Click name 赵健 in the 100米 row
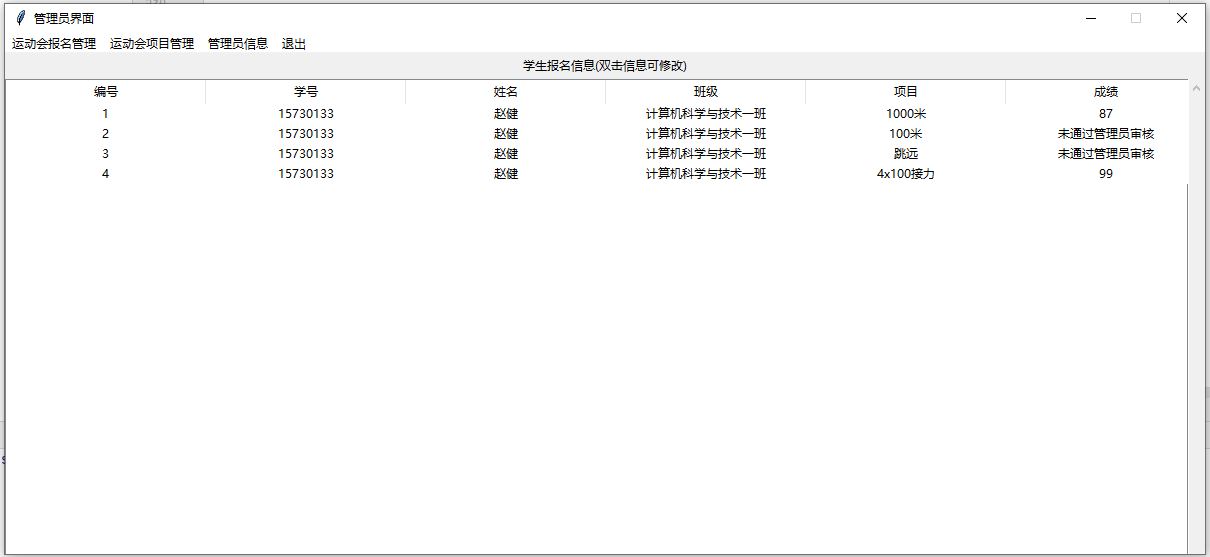 506,134
